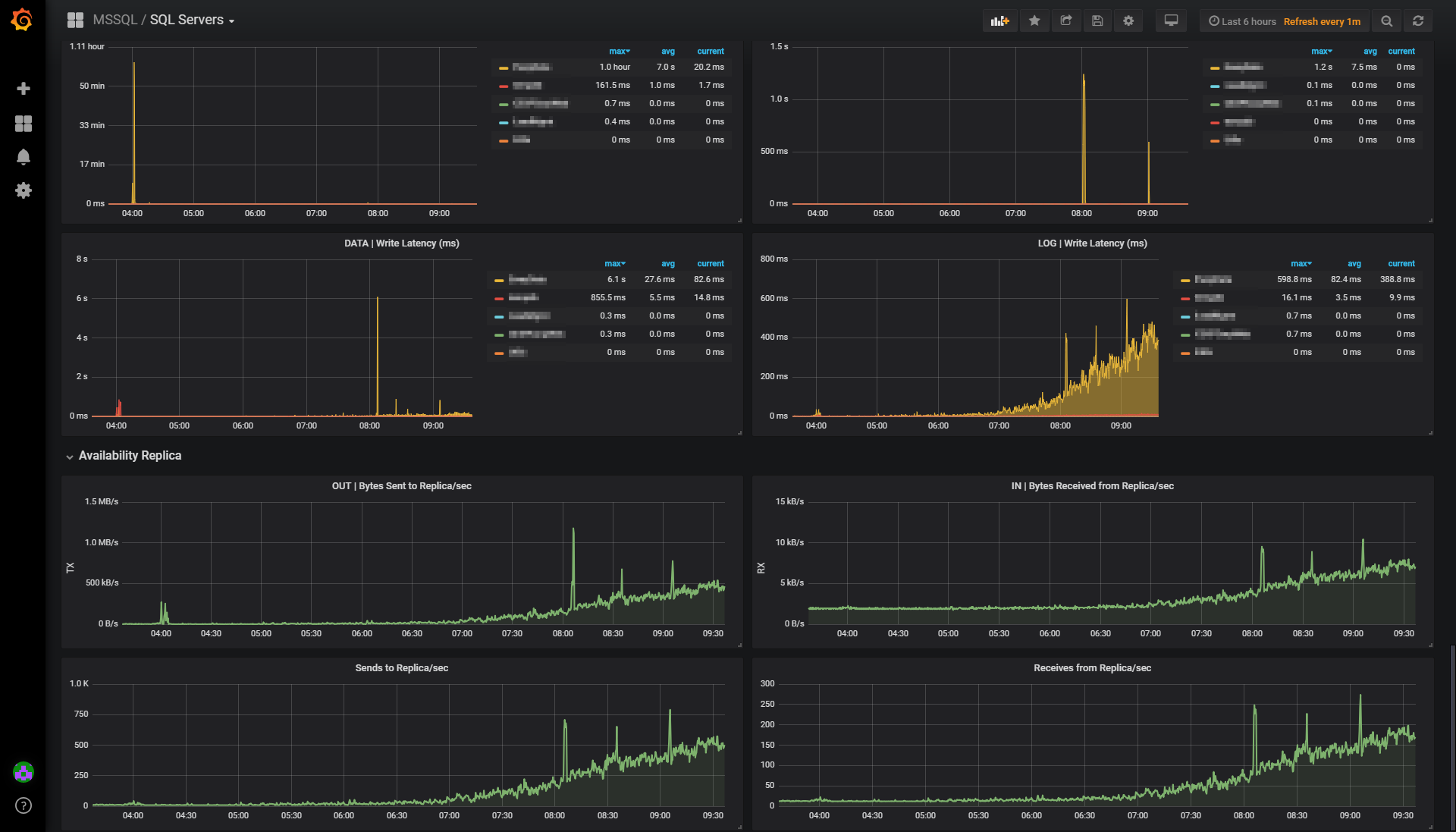Sort LOG Write Latency legend by current
Viewport: 1456px width, 832px height.
coord(1401,264)
